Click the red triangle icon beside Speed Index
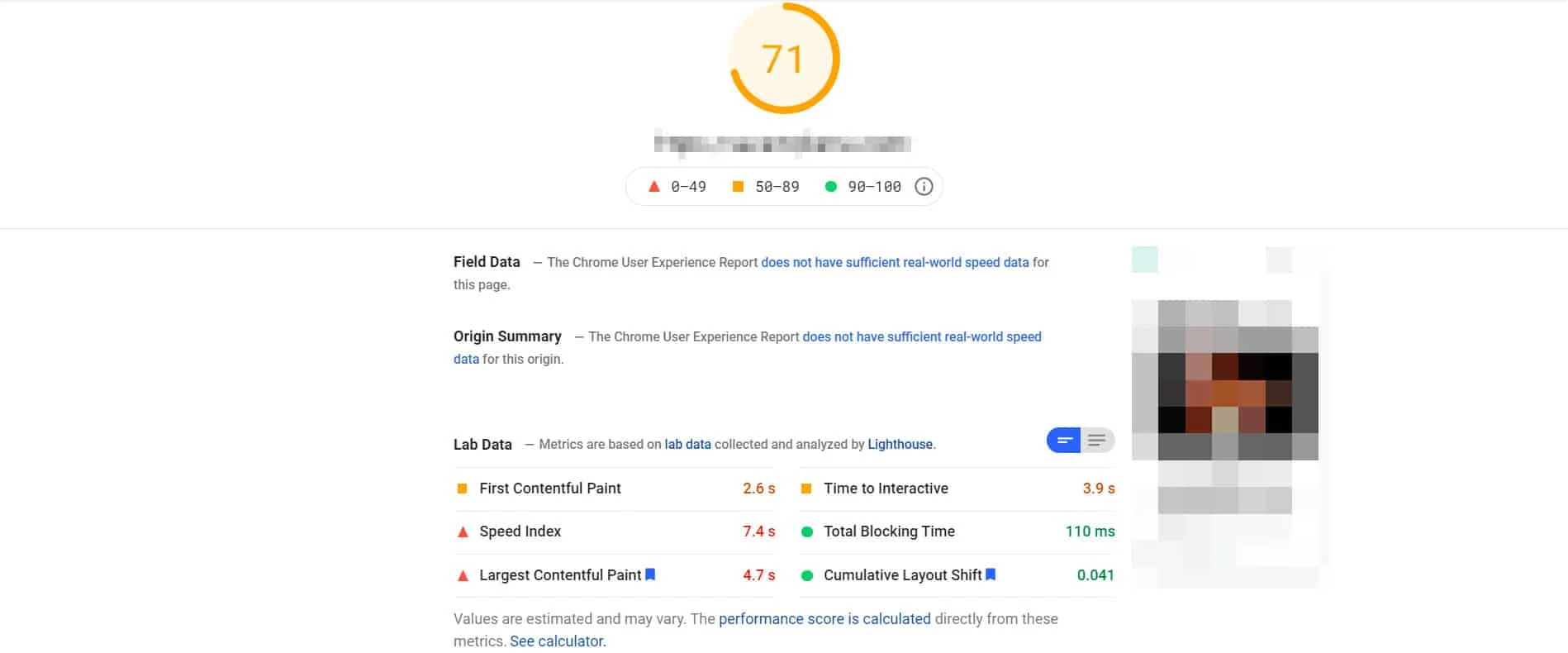This screenshot has width=1568, height=653. 463,531
